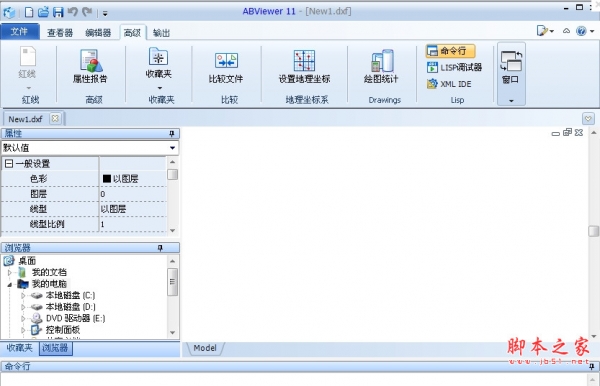The width and height of the screenshot is (600, 386).
Task: Select 桌面 in the browser tree
Action: [x=27, y=261]
